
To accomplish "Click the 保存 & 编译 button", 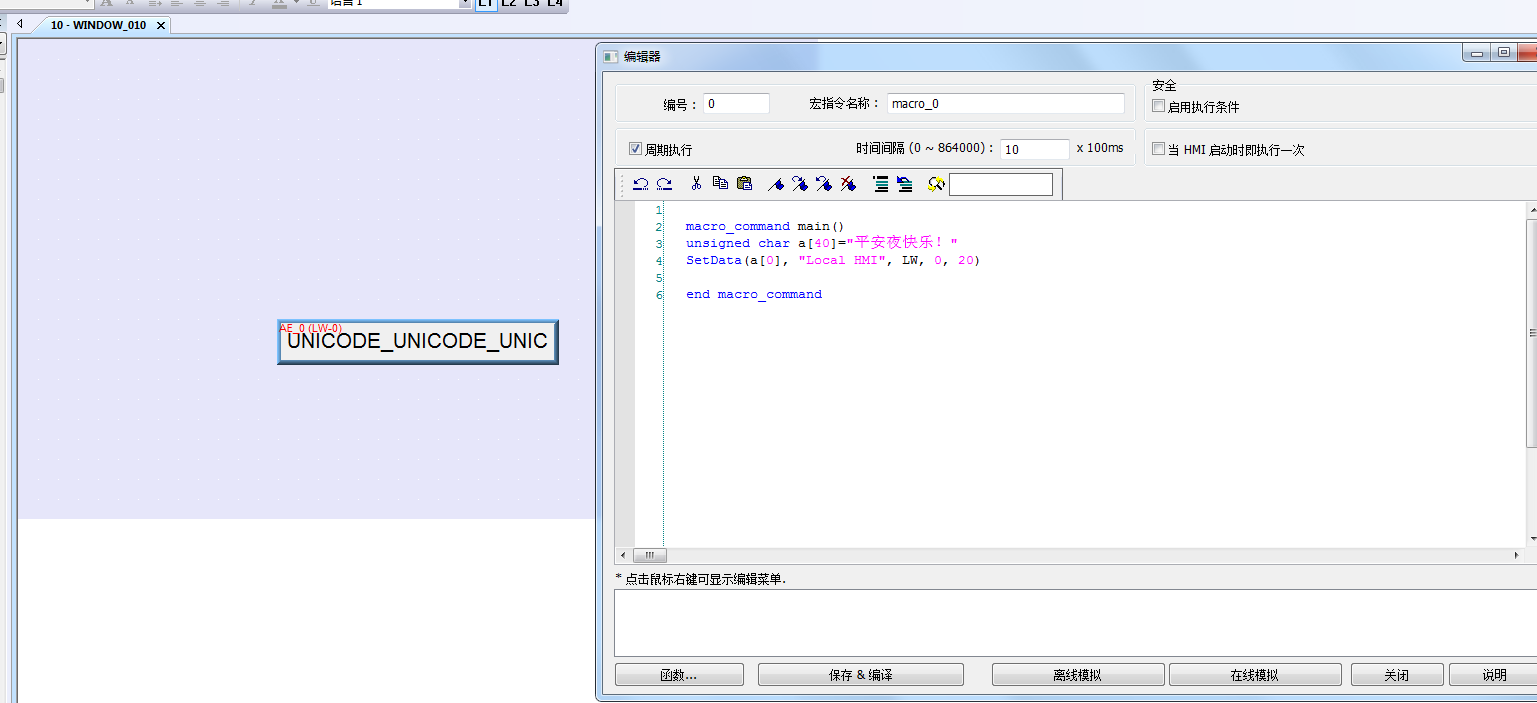I will point(860,675).
